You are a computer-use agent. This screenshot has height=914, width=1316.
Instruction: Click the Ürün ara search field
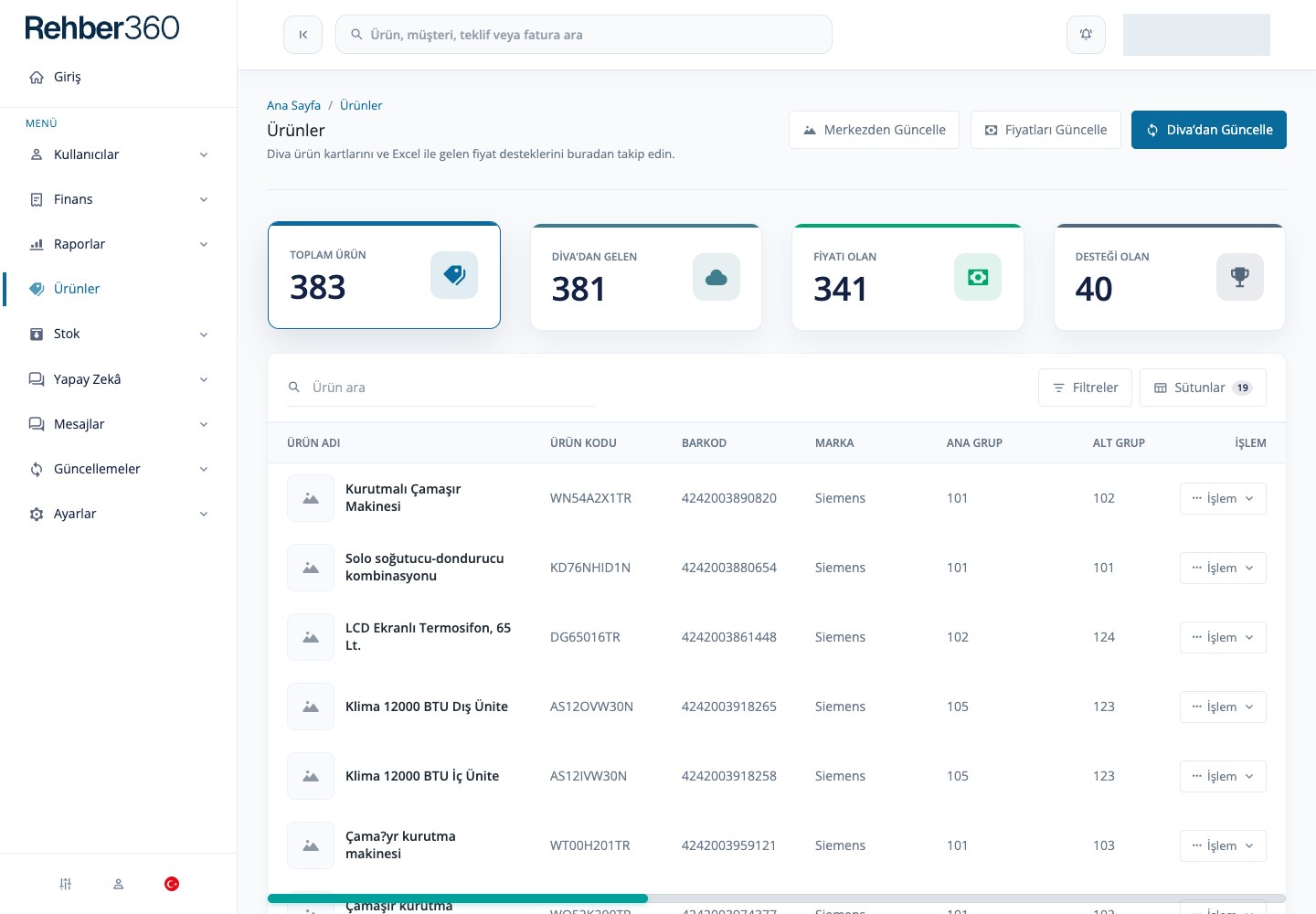[x=440, y=388]
